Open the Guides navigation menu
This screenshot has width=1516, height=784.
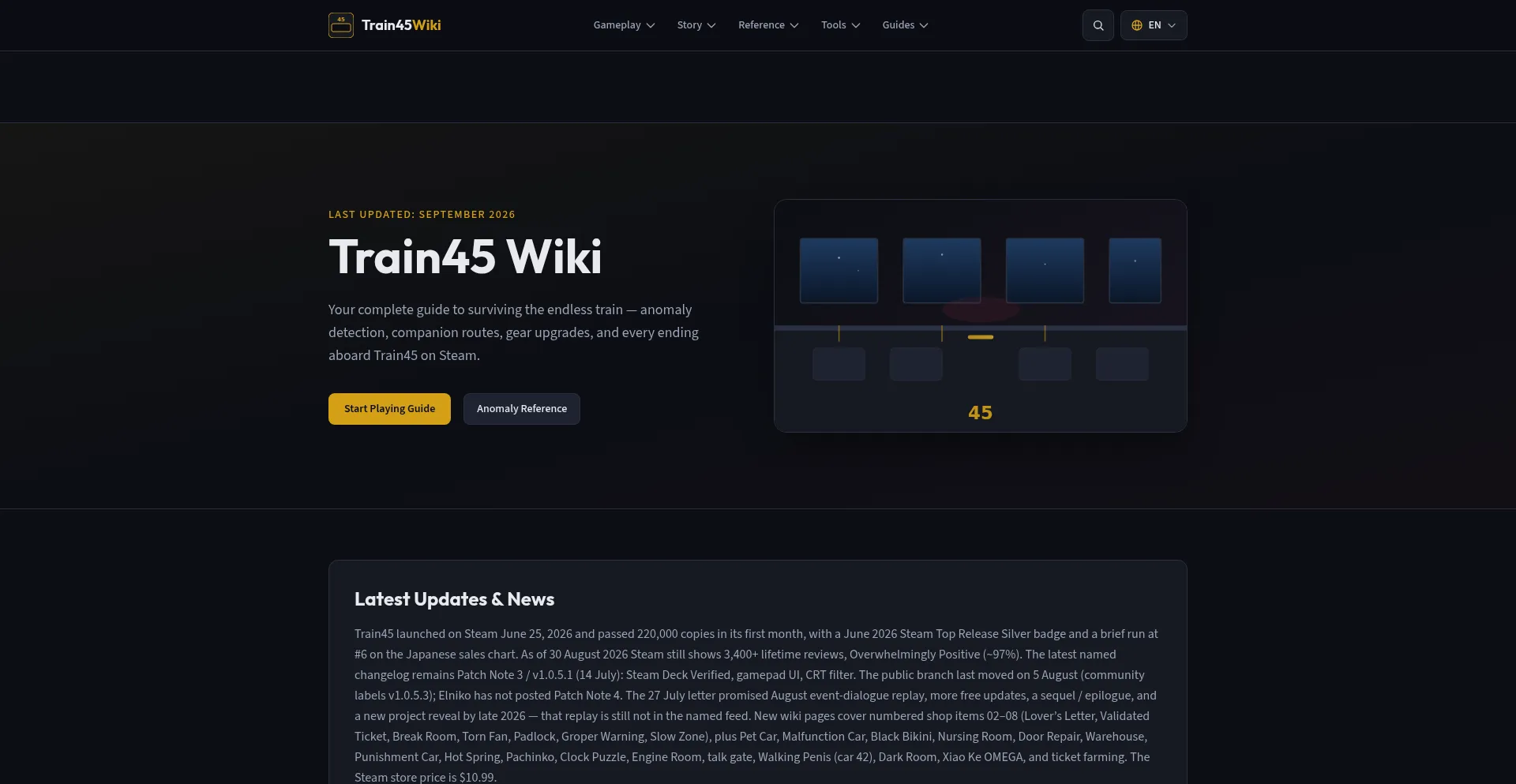pos(905,25)
